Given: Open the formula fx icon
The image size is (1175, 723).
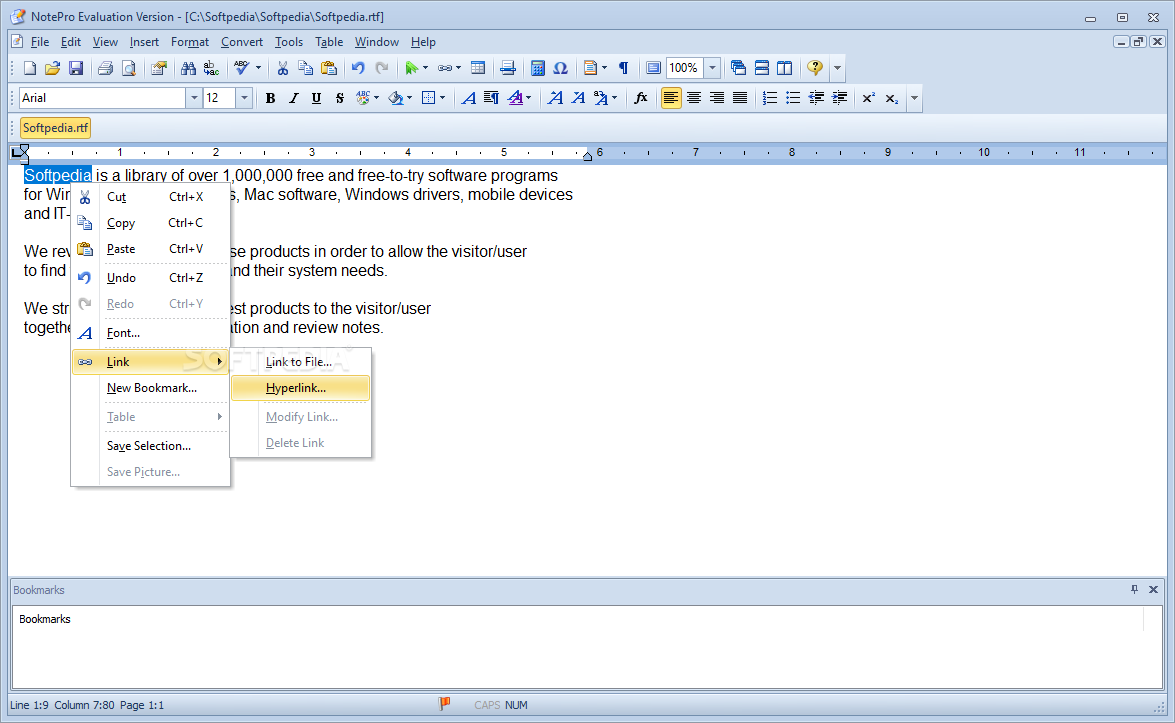Looking at the screenshot, I should point(641,98).
